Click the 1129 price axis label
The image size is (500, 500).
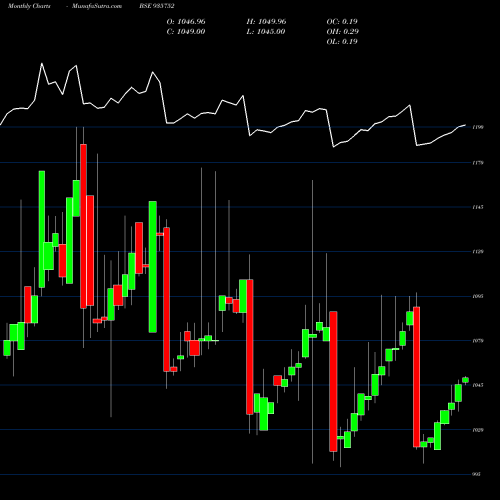tap(478, 252)
